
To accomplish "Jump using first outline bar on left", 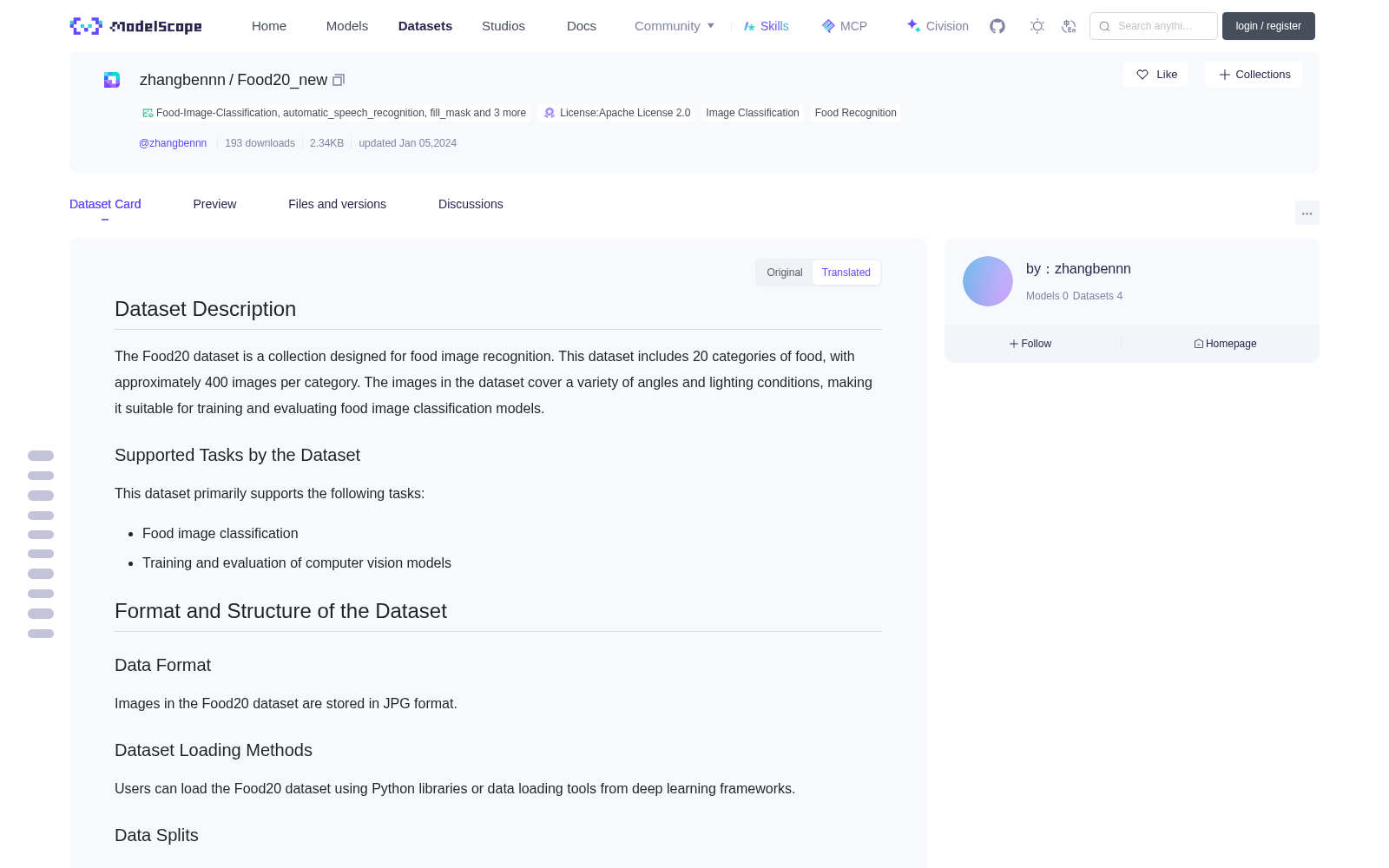I will (x=41, y=456).
